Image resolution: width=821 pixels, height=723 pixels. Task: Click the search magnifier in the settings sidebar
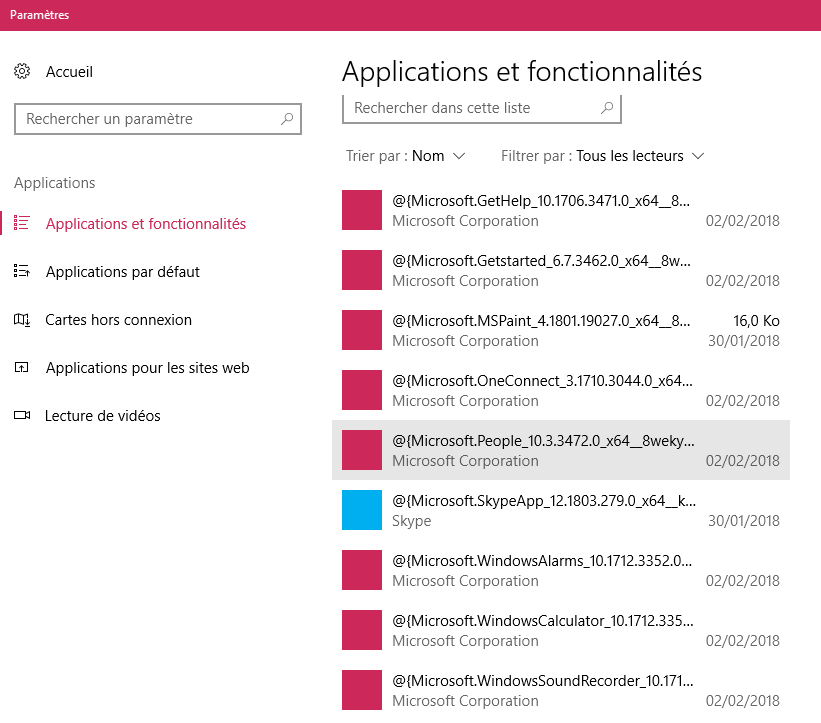288,119
